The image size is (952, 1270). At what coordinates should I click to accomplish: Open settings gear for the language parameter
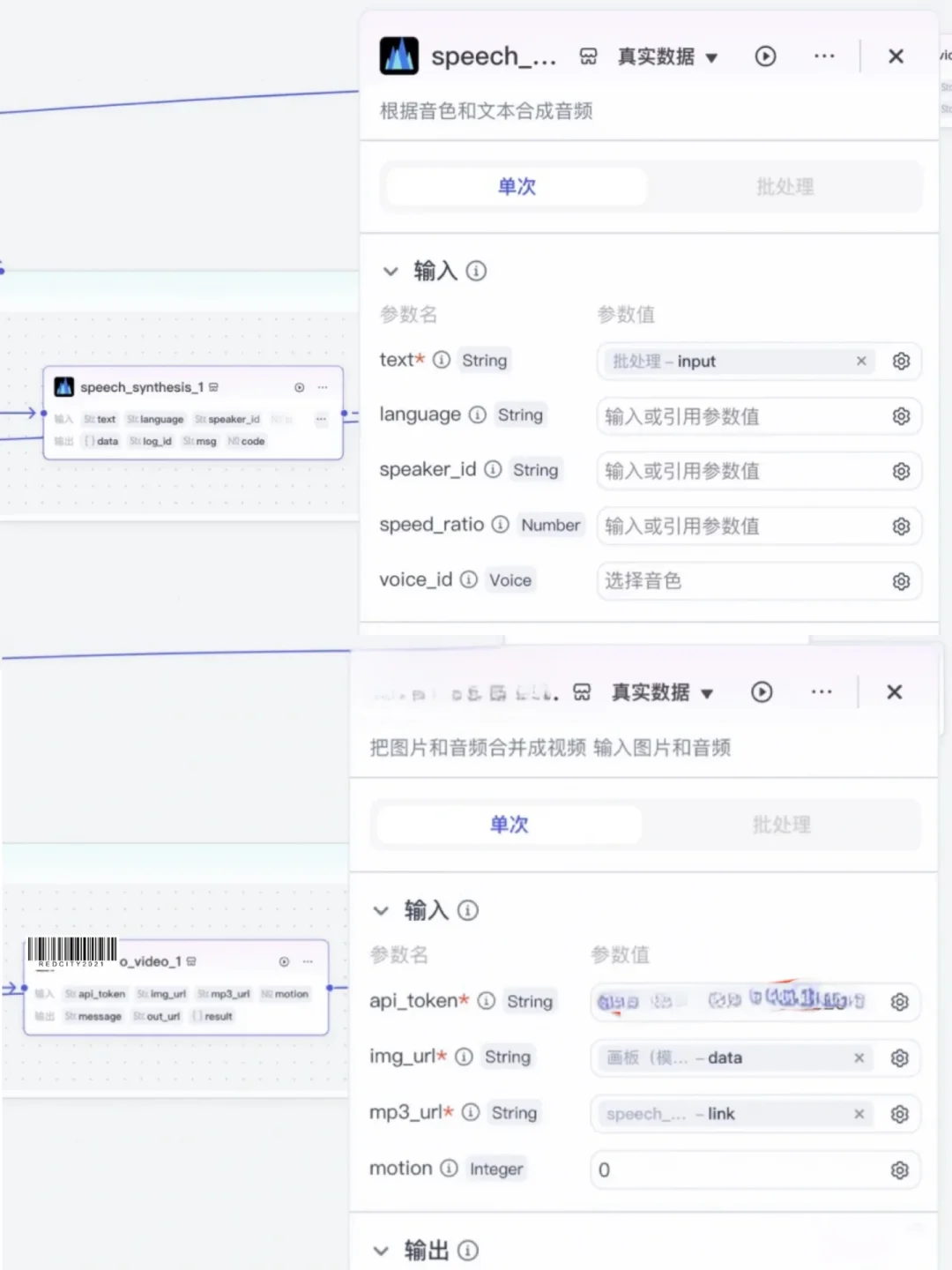point(901,416)
